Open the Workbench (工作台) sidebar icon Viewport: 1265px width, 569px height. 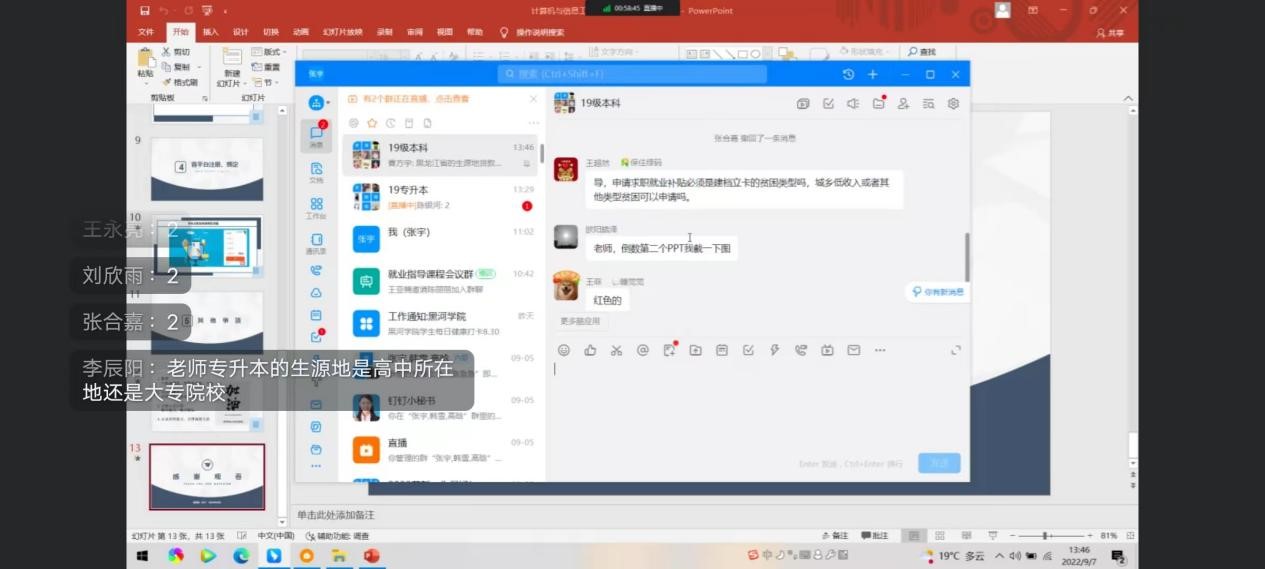[x=316, y=207]
